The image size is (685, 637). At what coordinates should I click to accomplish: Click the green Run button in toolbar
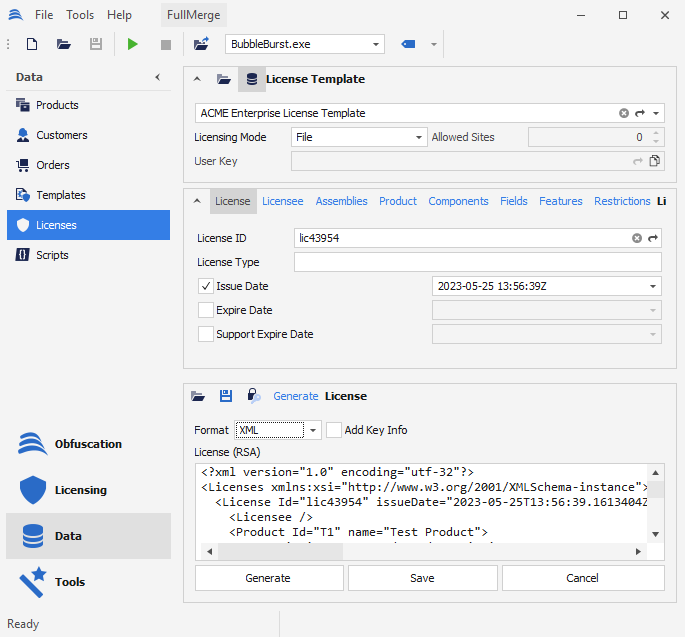click(133, 44)
